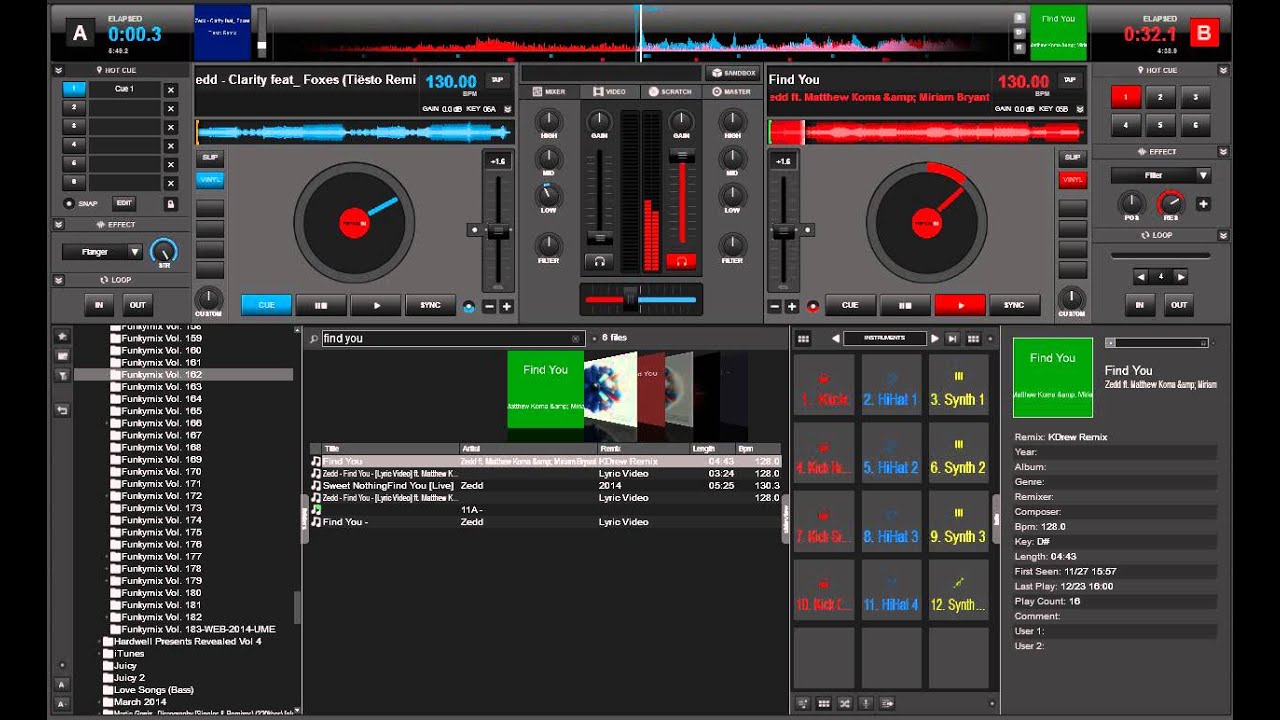1280x720 pixels.
Task: Toggle the hot cue lock icon on deck A
Action: [x=170, y=203]
